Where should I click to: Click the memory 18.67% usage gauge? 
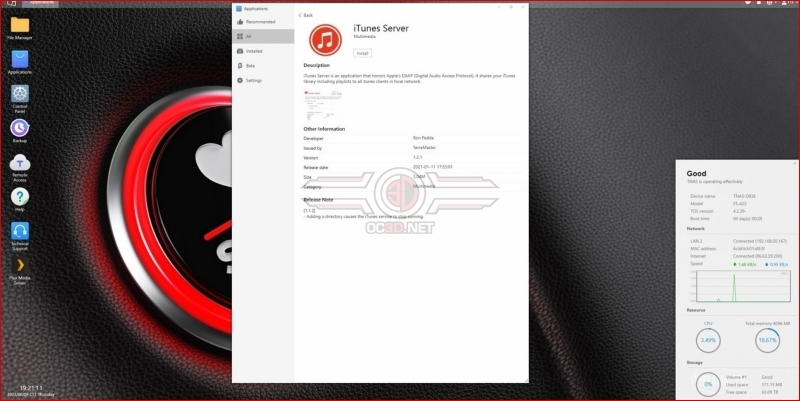pyautogui.click(x=767, y=340)
